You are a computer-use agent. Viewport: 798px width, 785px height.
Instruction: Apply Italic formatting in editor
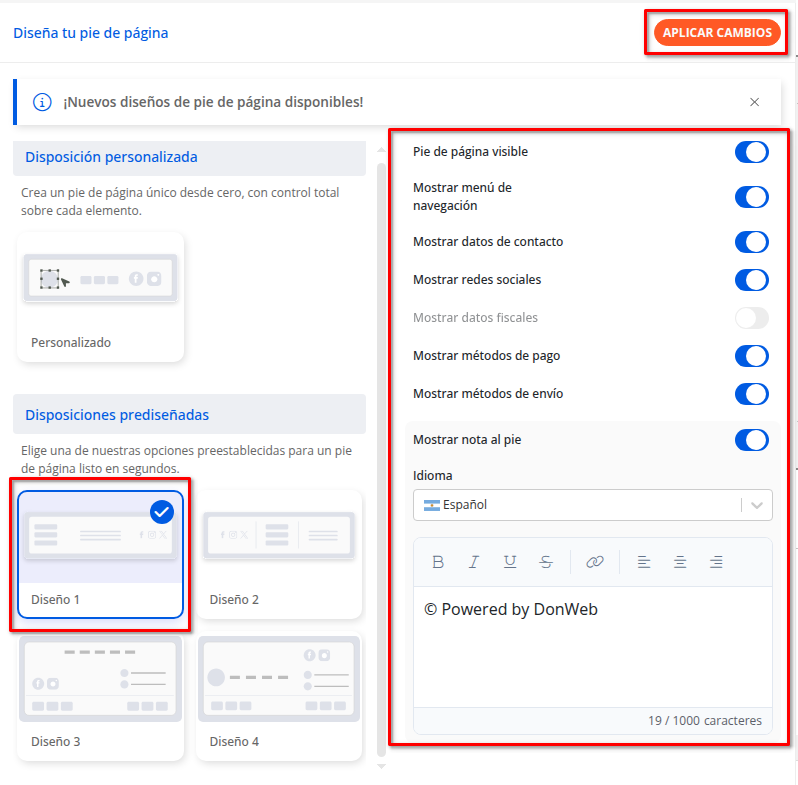click(474, 562)
